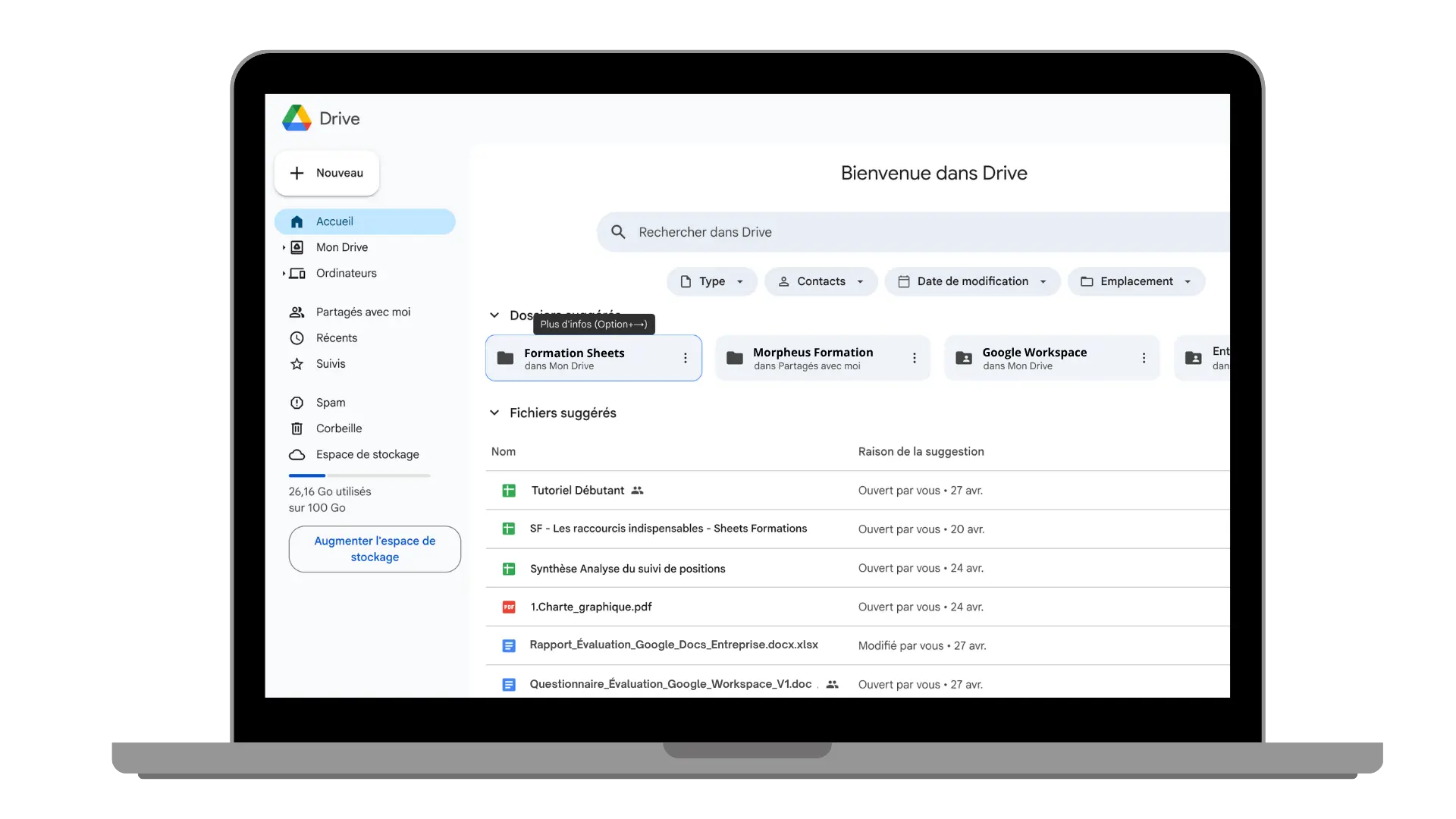The width and height of the screenshot is (1456, 819).
Task: Open more options for Google Workspace folder
Action: [1144, 358]
